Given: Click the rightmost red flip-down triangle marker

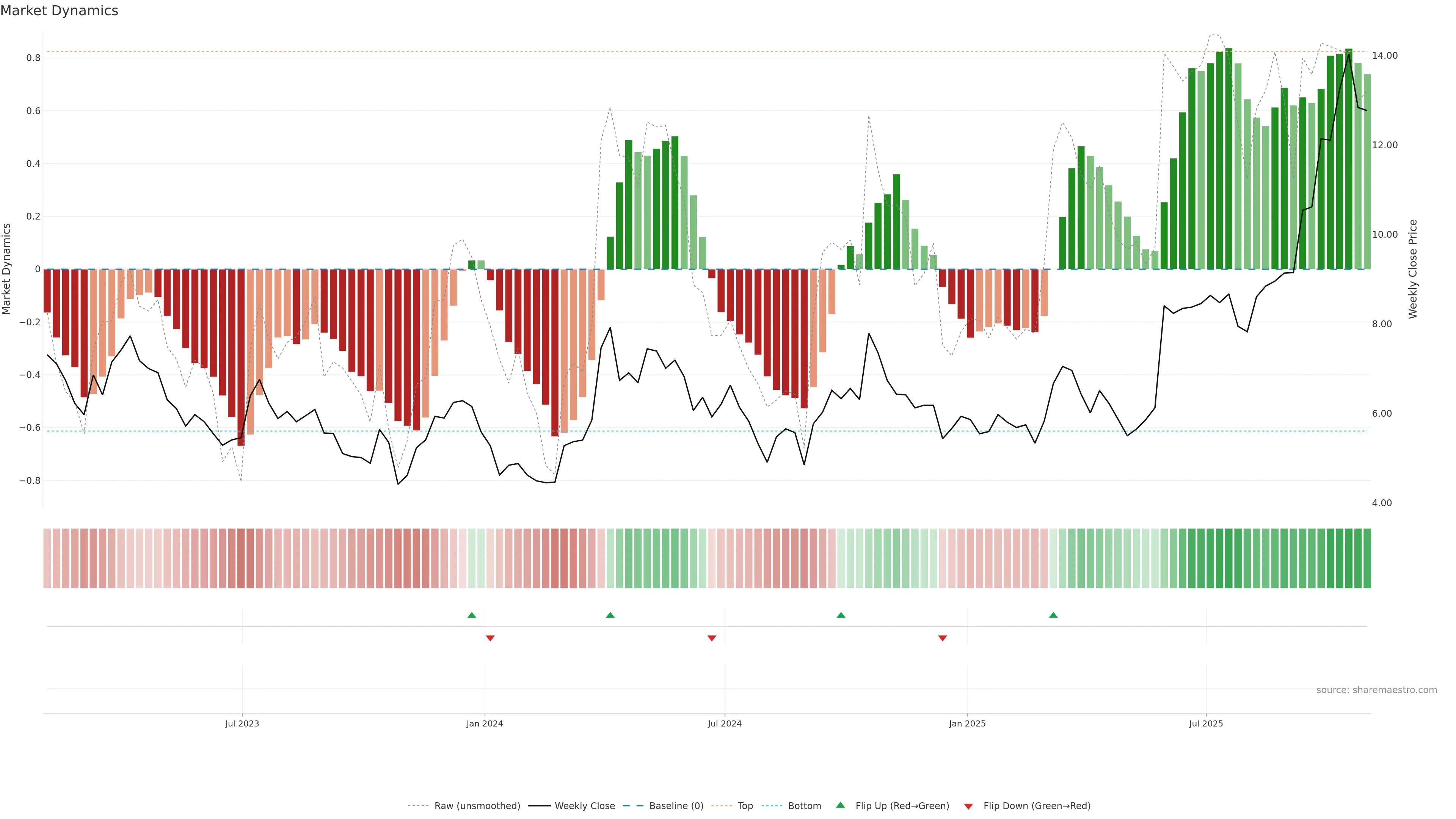Looking at the screenshot, I should click(x=942, y=638).
